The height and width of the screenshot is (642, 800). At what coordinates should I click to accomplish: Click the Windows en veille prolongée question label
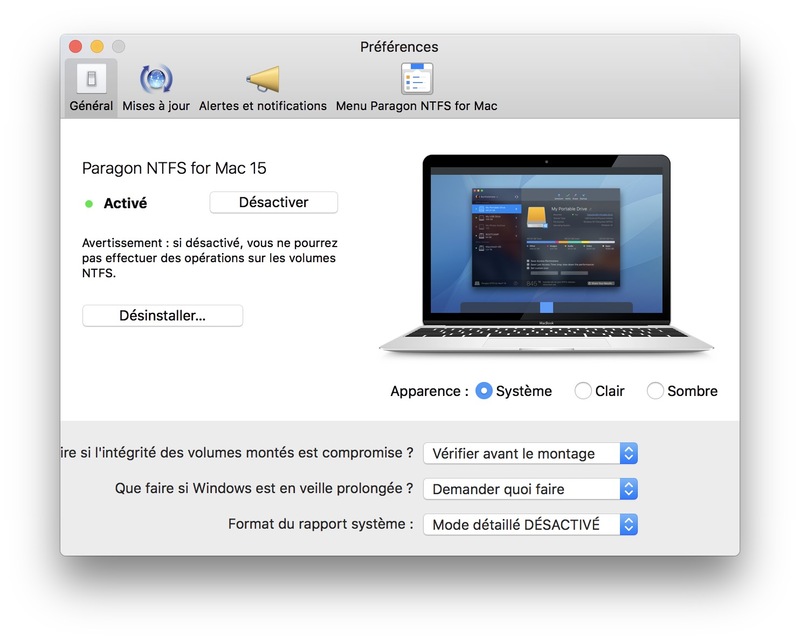click(x=264, y=488)
